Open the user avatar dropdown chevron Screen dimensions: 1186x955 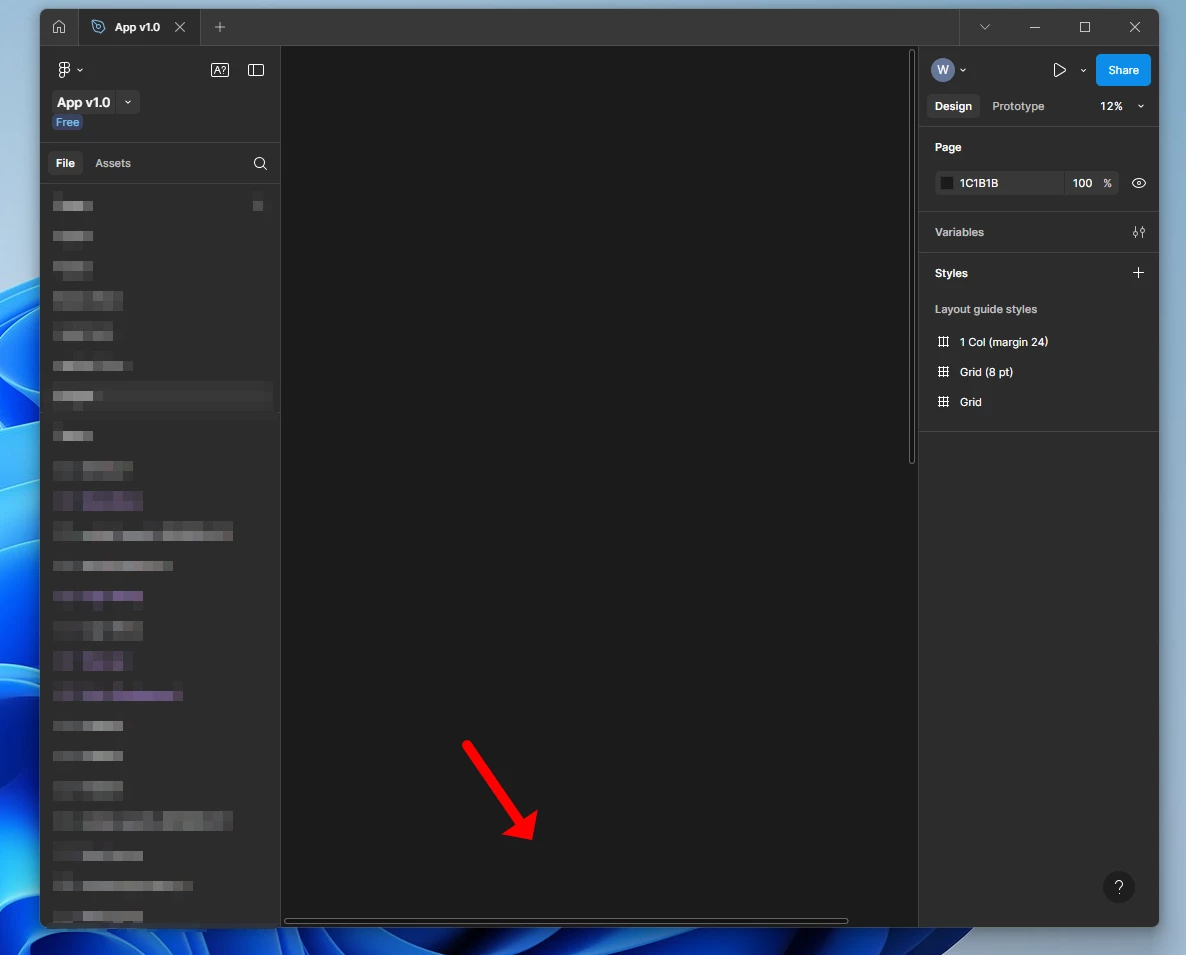pos(963,70)
